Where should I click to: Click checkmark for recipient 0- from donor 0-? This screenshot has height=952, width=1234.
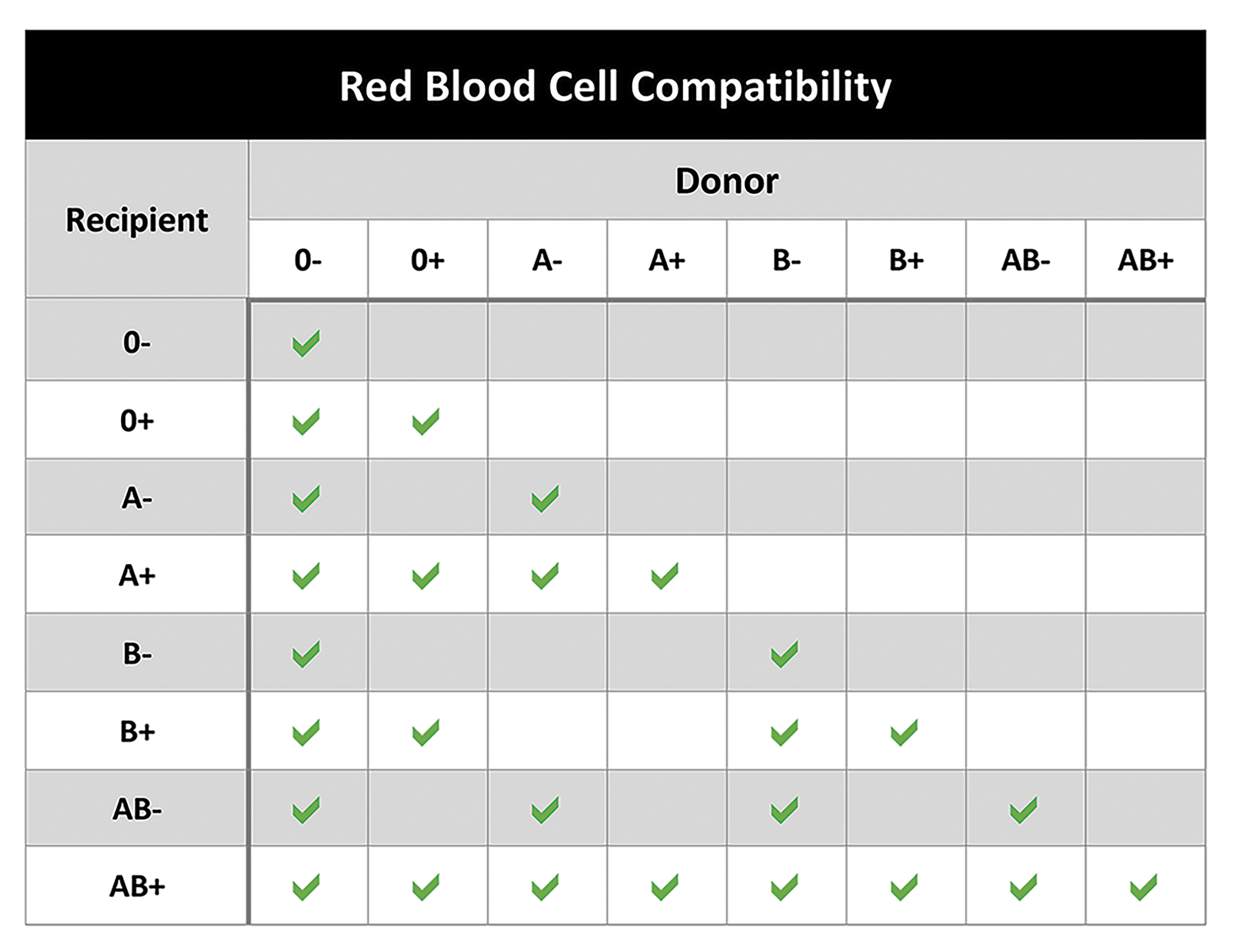306,343
